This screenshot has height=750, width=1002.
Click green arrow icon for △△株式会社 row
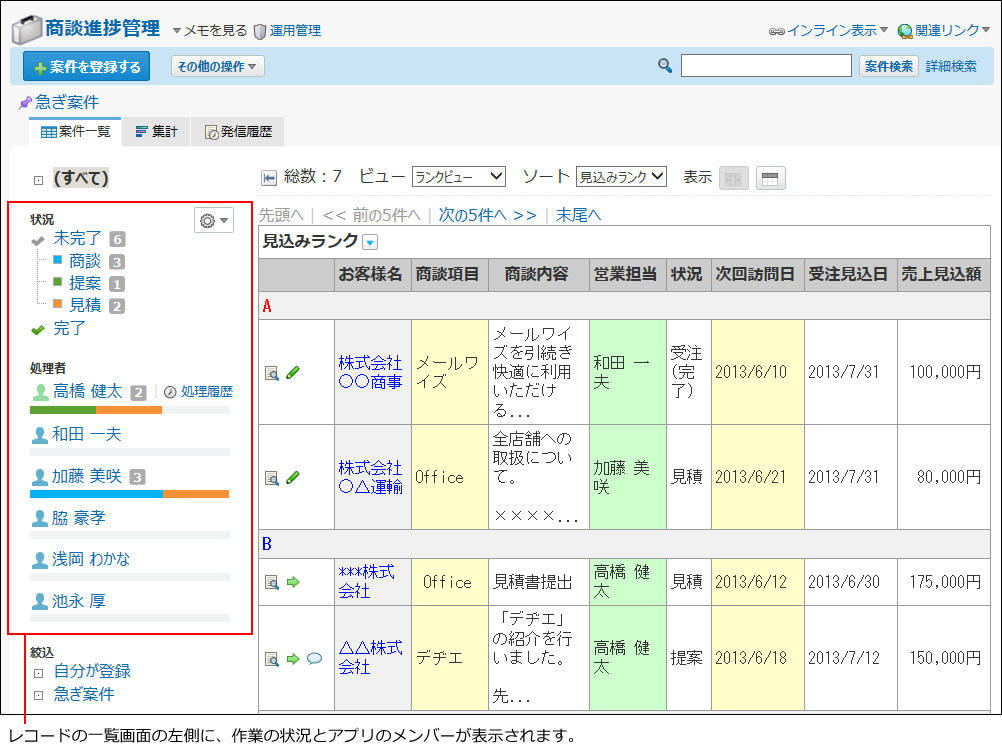click(293, 659)
